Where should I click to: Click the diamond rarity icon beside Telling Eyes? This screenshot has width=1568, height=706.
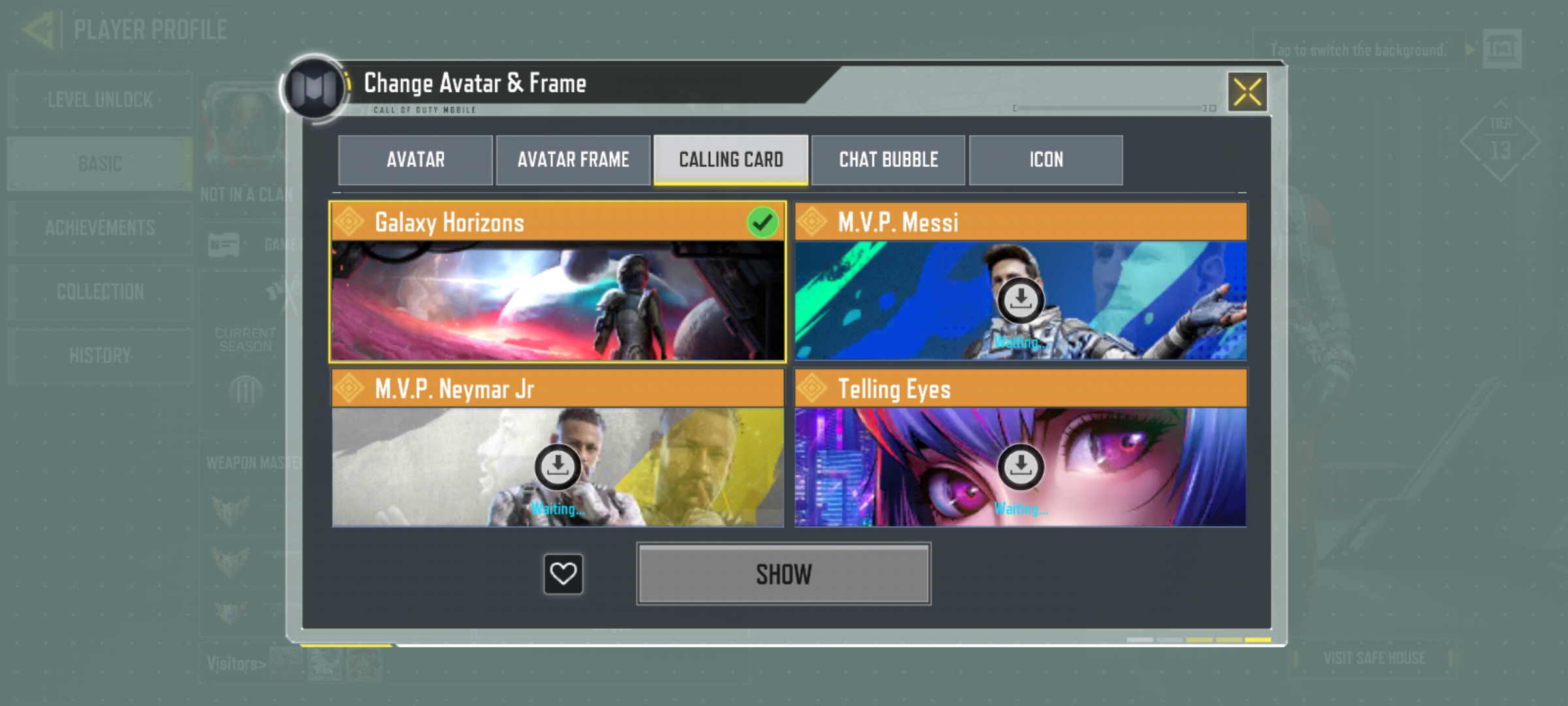(x=812, y=388)
